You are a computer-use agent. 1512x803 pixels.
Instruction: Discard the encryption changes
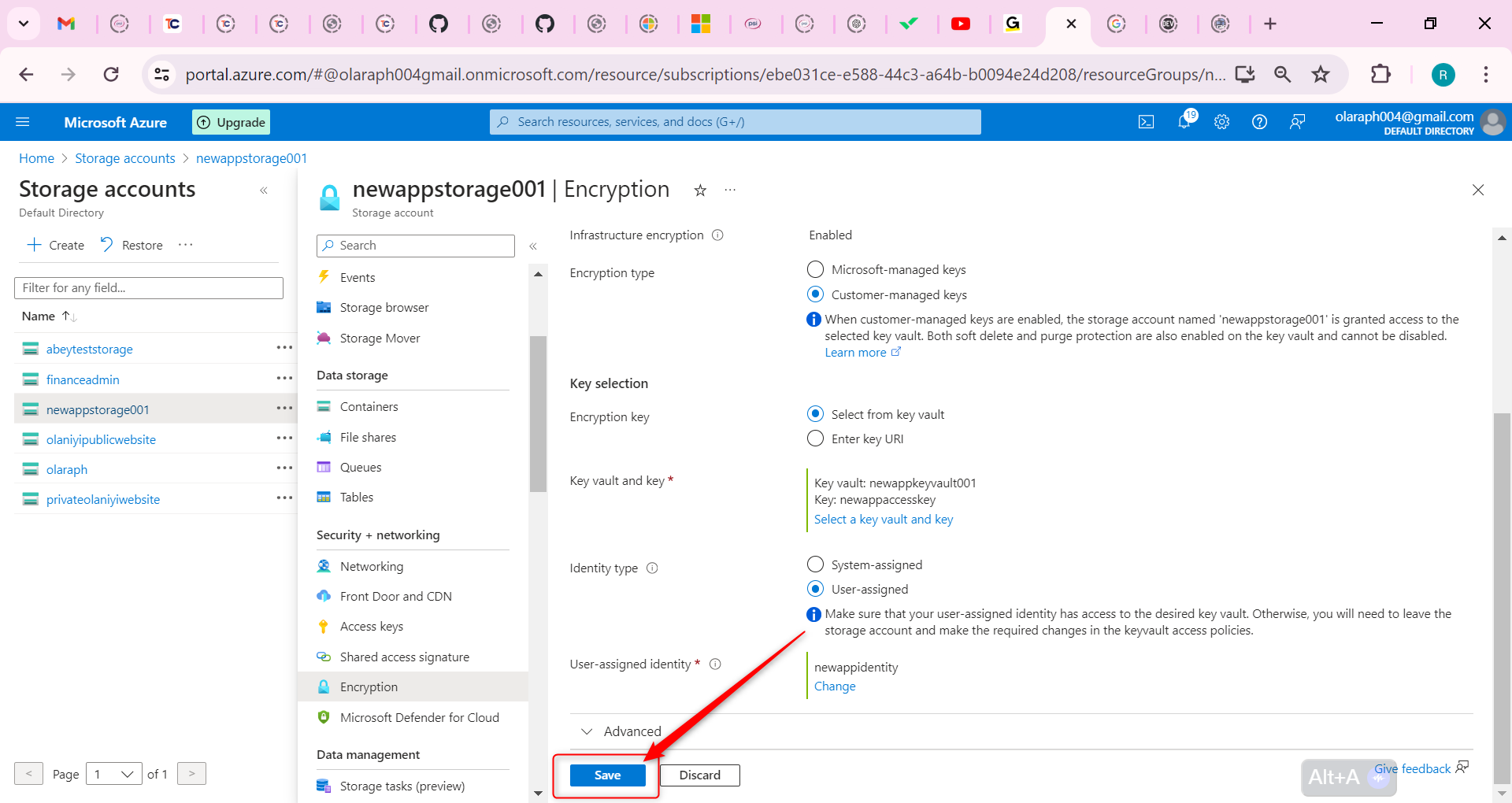pyautogui.click(x=699, y=775)
